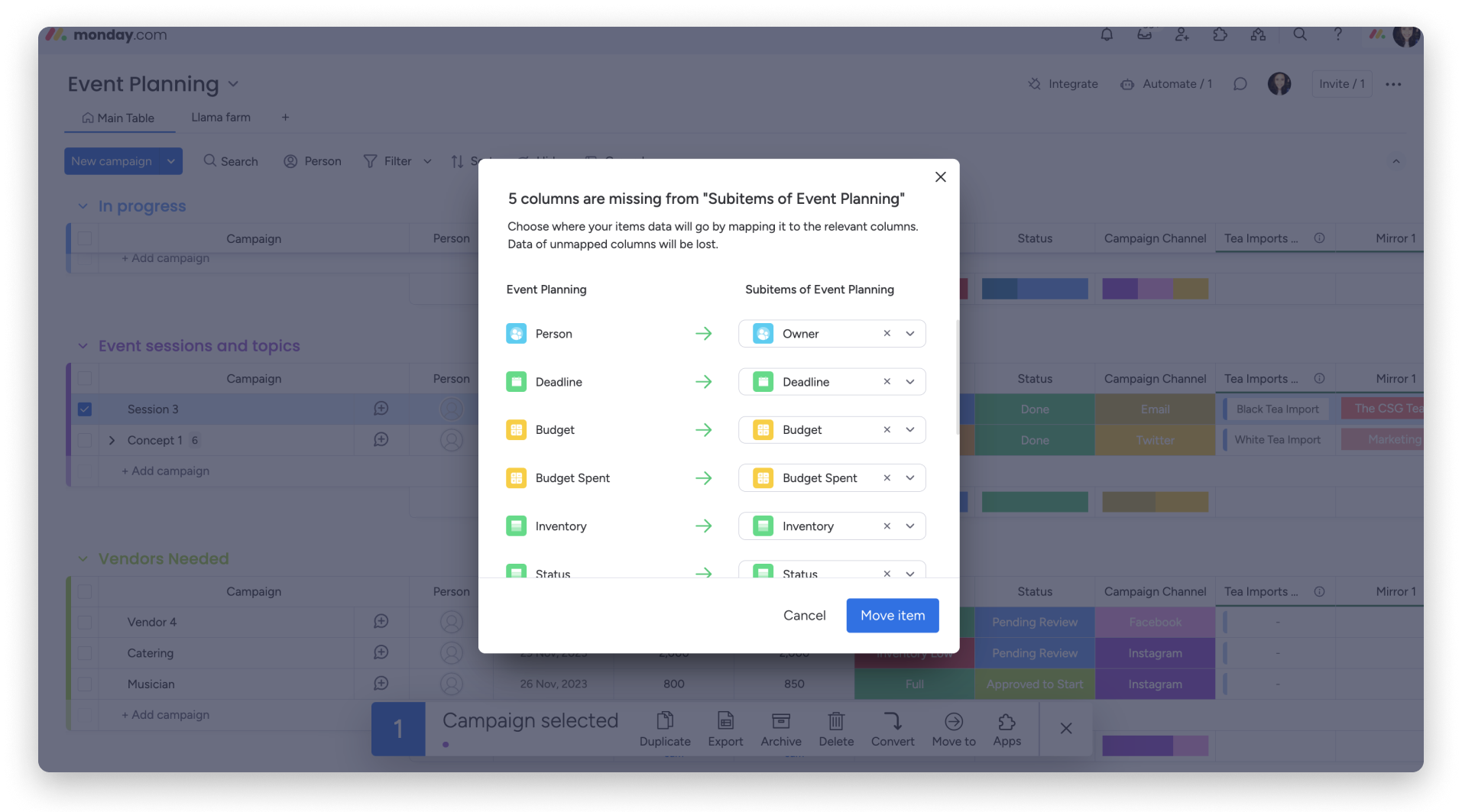Expand Concept 1 subitems
This screenshot has height=812, width=1462.
[112, 440]
